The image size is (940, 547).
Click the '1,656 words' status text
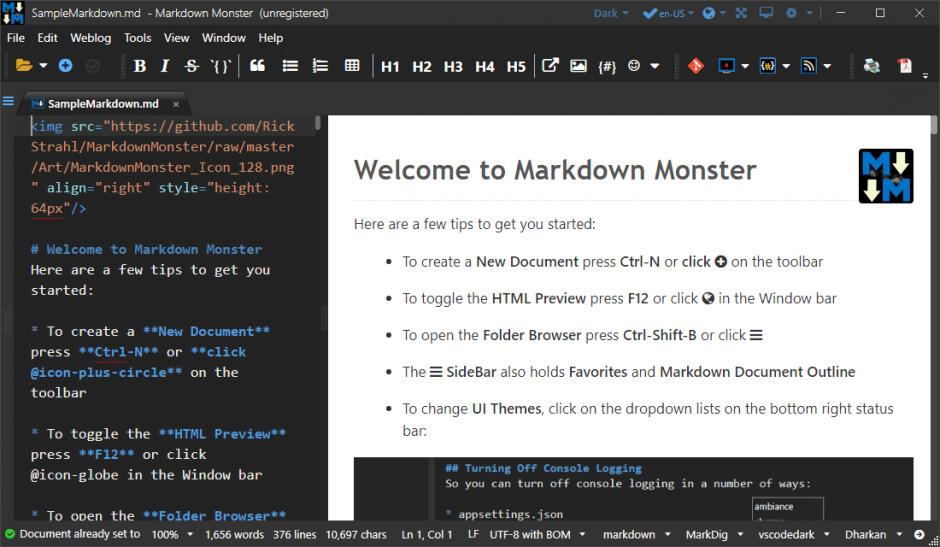point(234,534)
